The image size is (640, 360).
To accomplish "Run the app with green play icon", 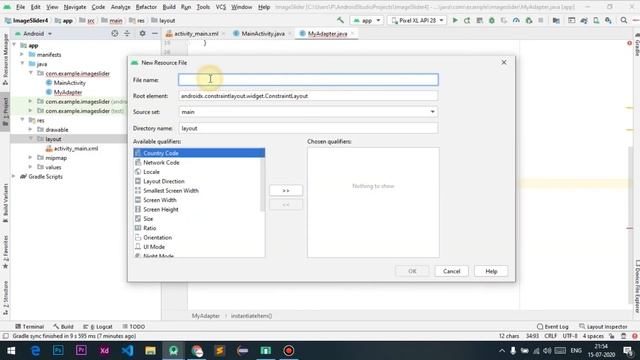I will [x=455, y=20].
